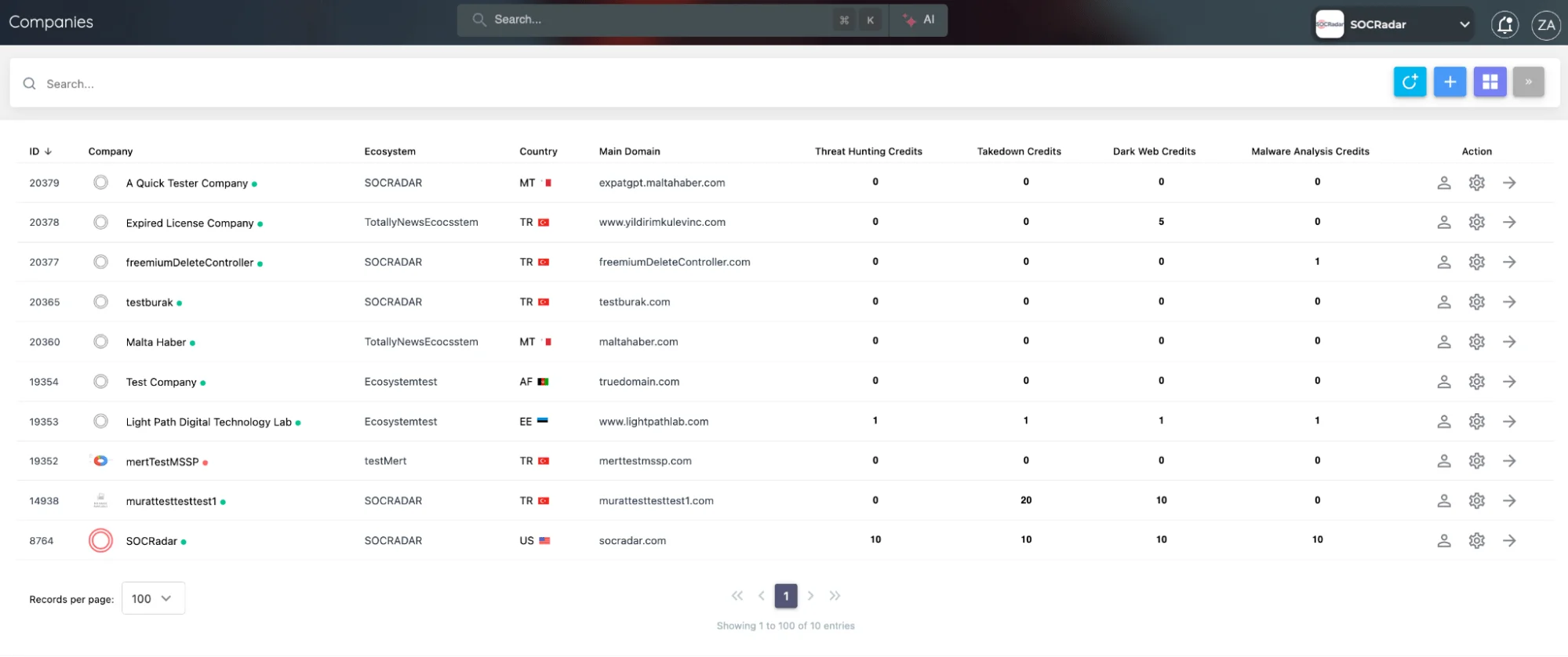This screenshot has height=657, width=1568.
Task: Click the murattesttesttest1 company name
Action: tap(171, 501)
